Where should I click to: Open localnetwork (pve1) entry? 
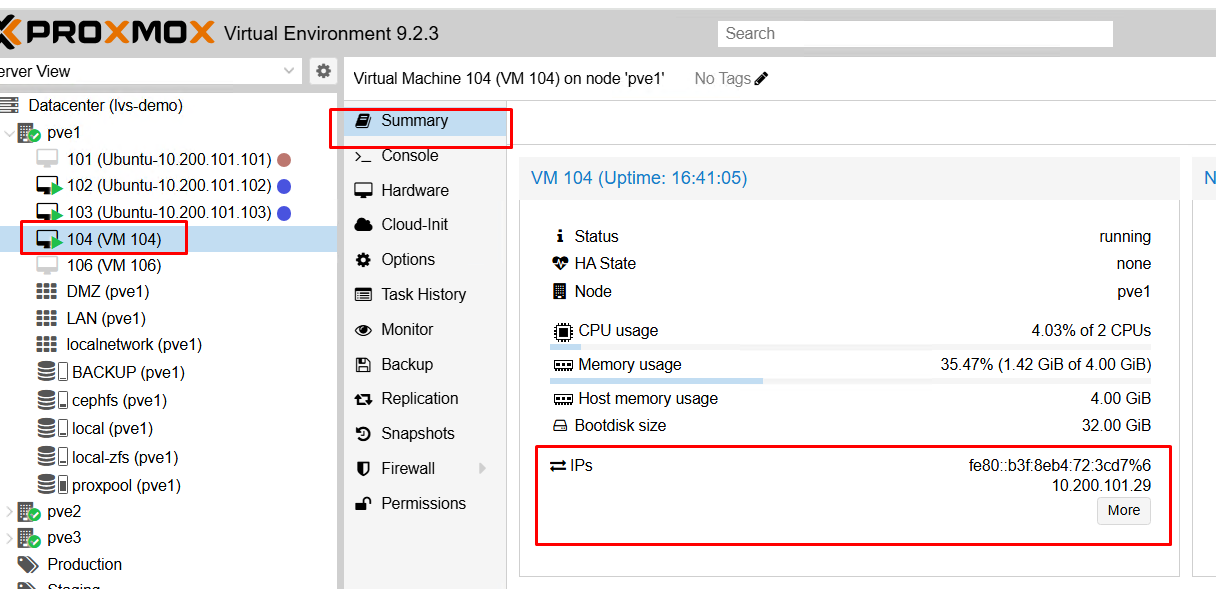click(134, 344)
